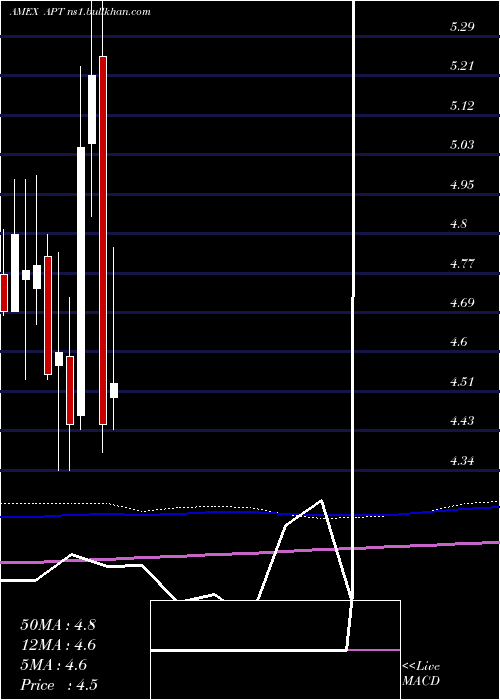This screenshot has width=500, height=700.
Task: Click the 4.6 price axis label
Action: click(x=458, y=342)
